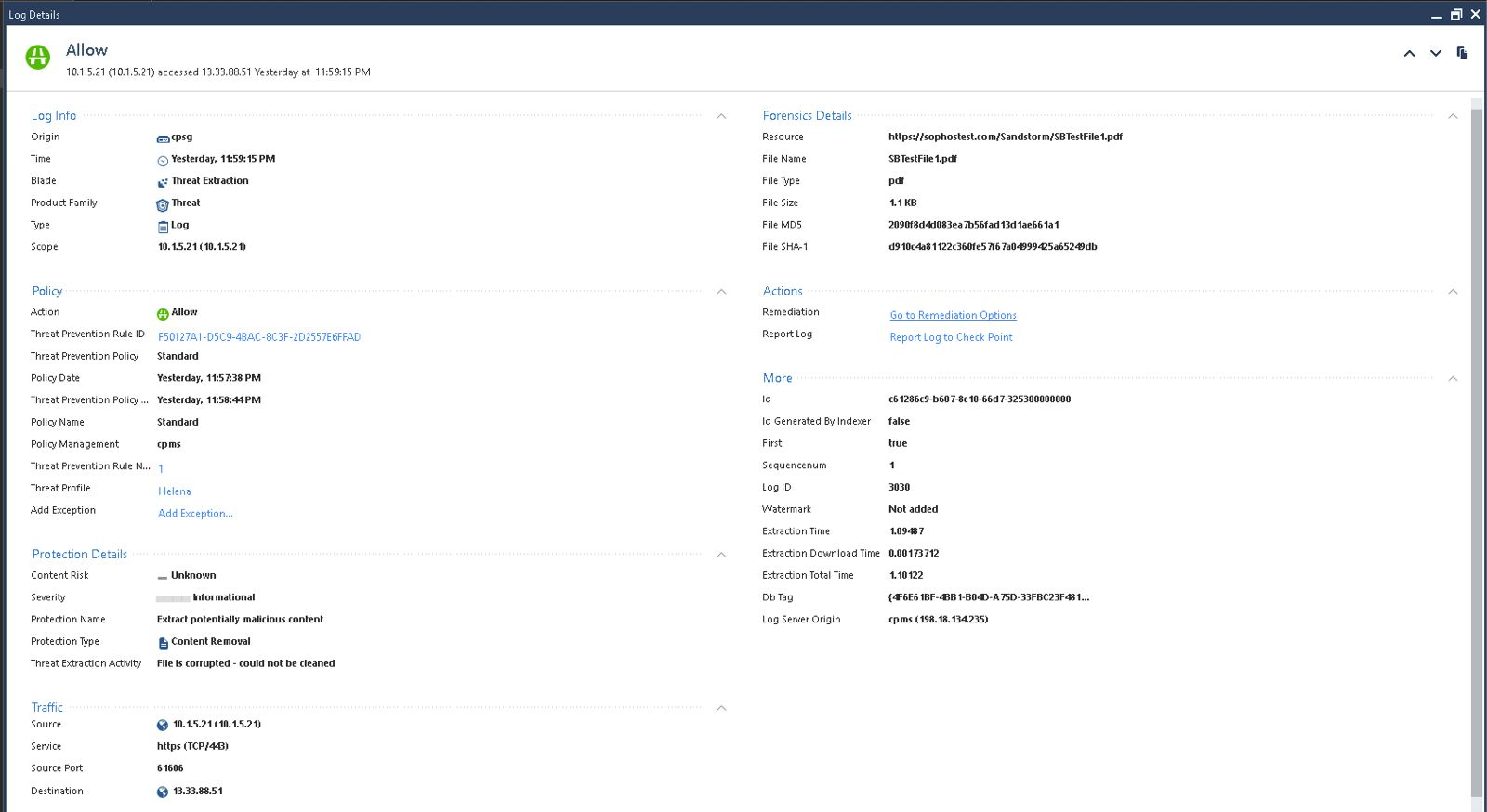Viewport: 1487px width, 812px height.
Task: Click the Threat Extraction blade icon
Action: [x=163, y=182]
